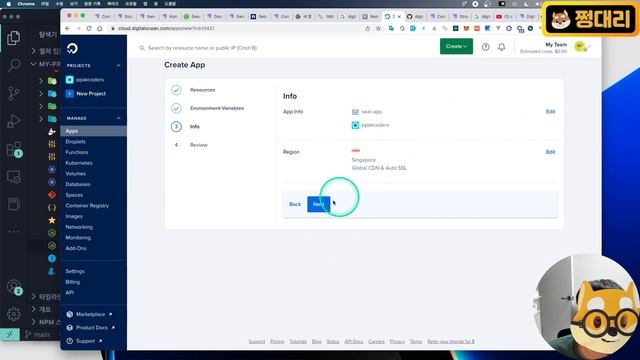This screenshot has height=360, width=640.
Task: Open Images in sidebar
Action: click(74, 216)
